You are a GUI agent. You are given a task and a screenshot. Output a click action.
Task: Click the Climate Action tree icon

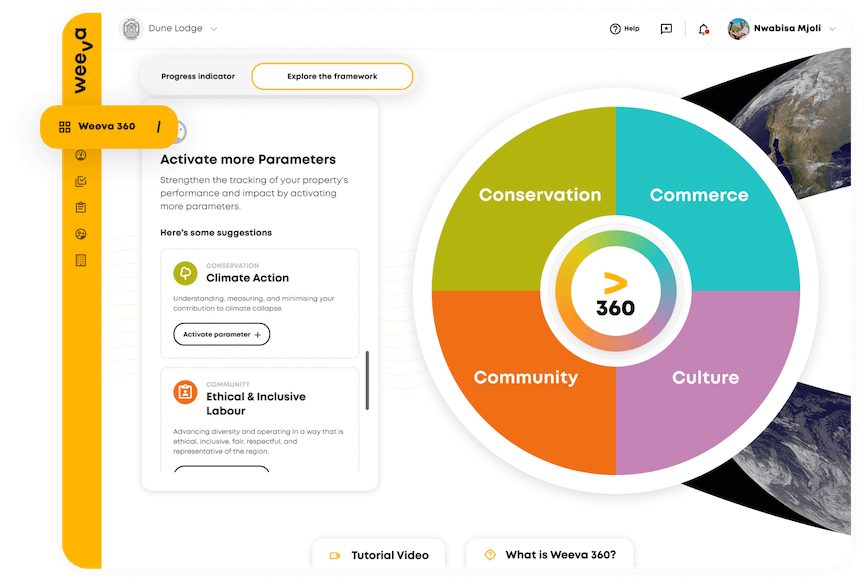point(185,273)
